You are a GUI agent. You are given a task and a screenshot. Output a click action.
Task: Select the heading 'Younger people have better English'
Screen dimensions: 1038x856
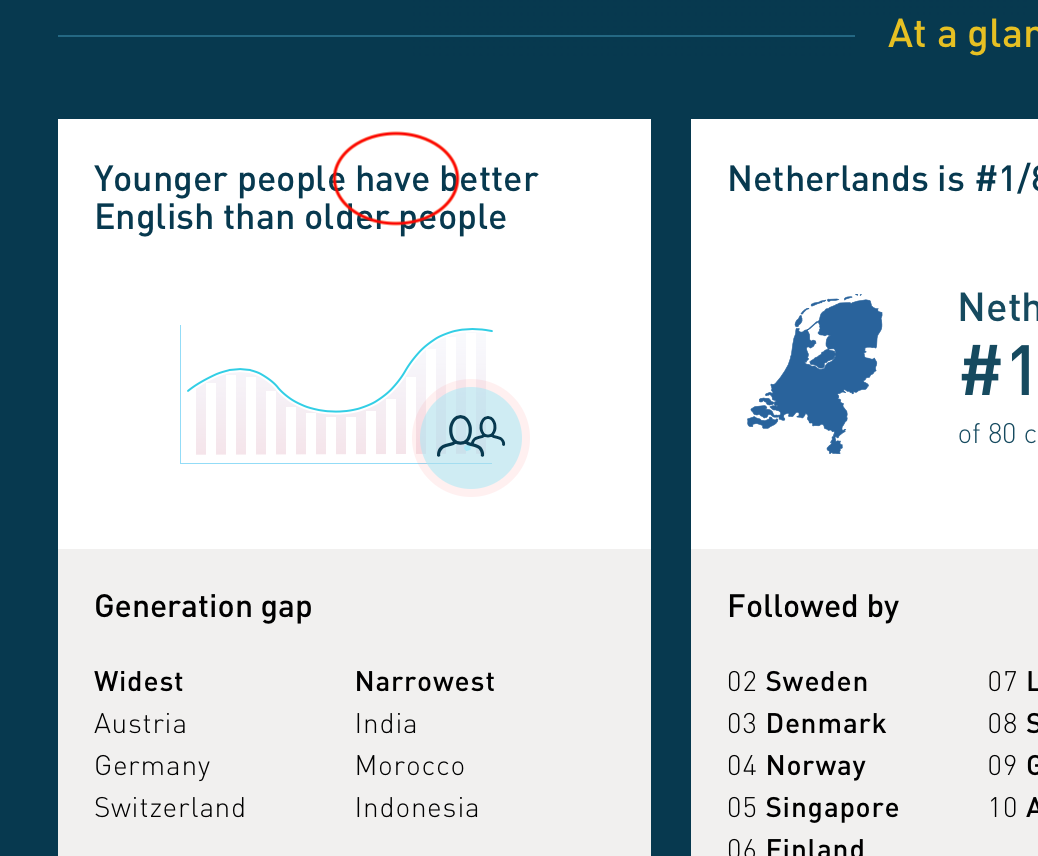(x=316, y=198)
